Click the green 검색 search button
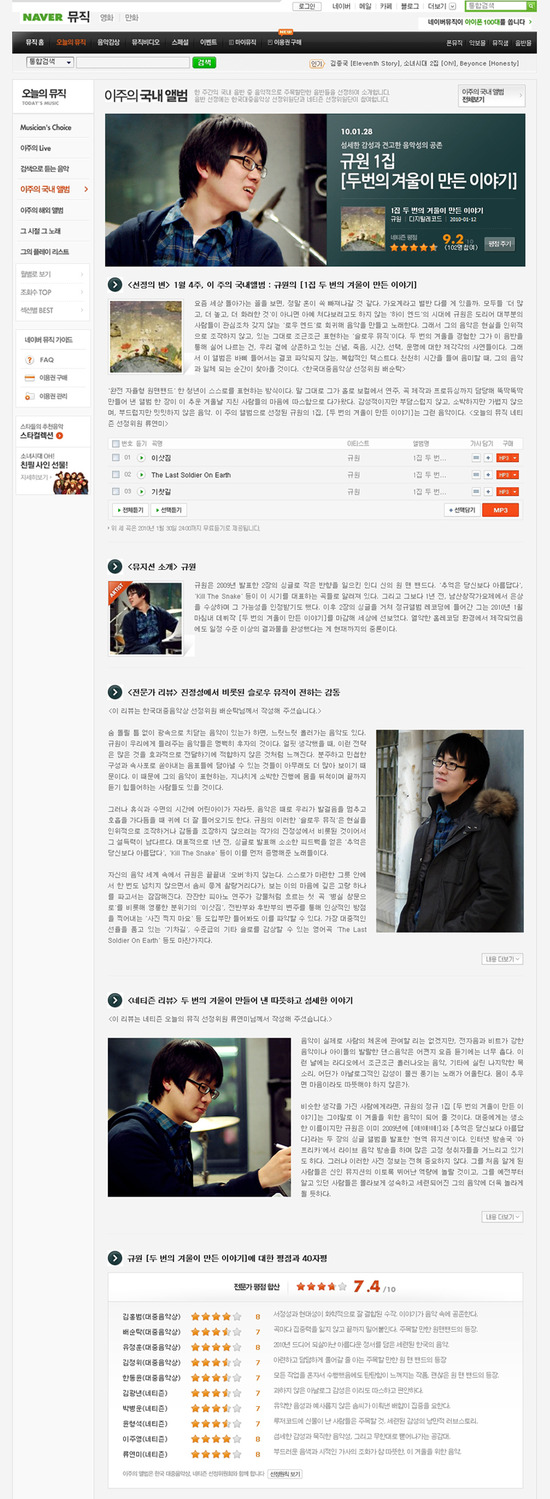The width and height of the screenshot is (550, 1499). pos(204,62)
